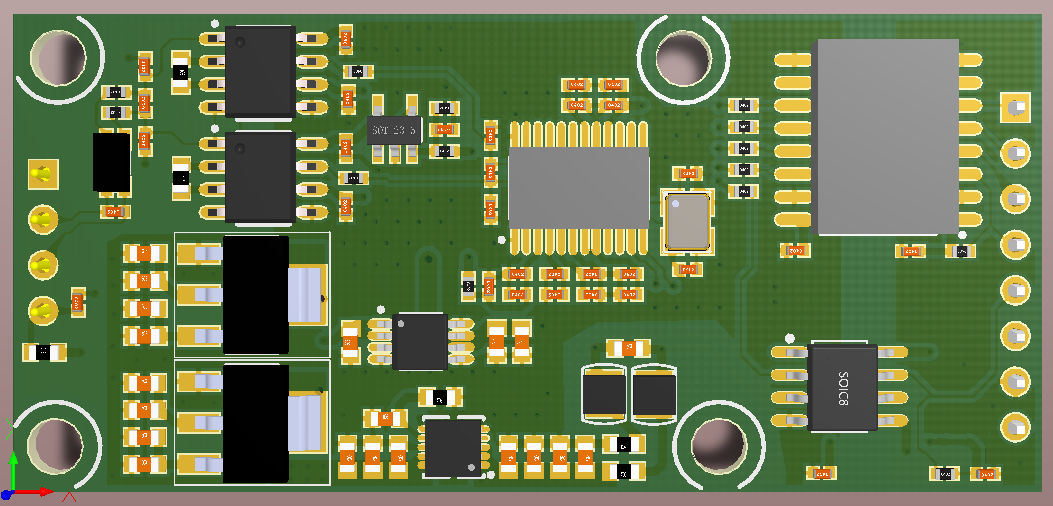Select the square yellow pin on left header
This screenshot has width=1053, height=506.
43,174
